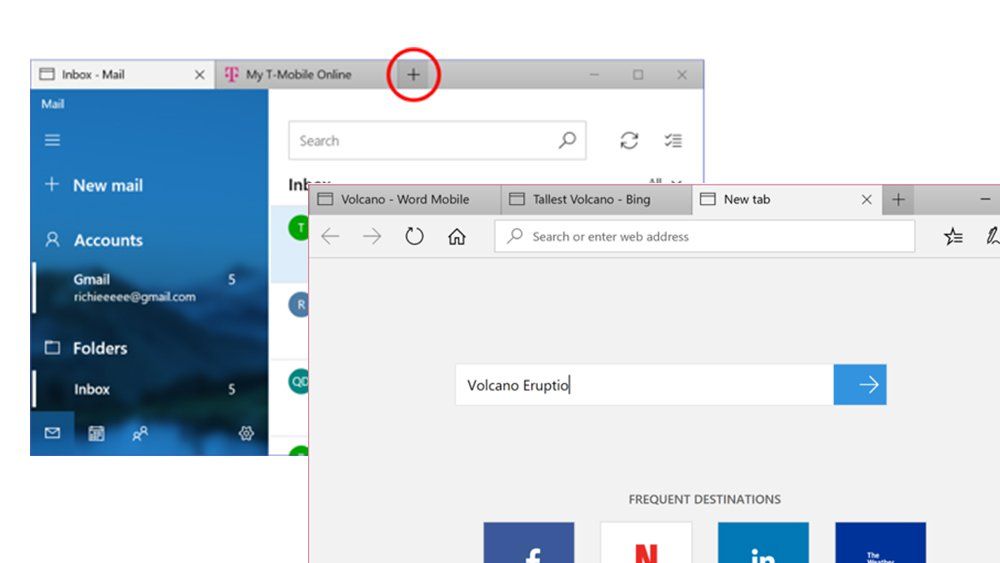Viewport: 1000px width, 563px height.
Task: Switch to Calendar from Mail bottom bar
Action: pos(97,433)
